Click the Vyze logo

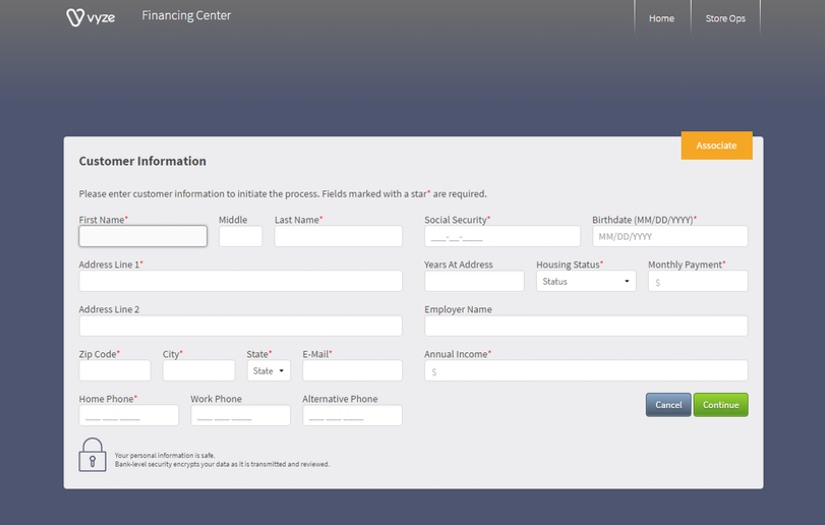(x=90, y=17)
